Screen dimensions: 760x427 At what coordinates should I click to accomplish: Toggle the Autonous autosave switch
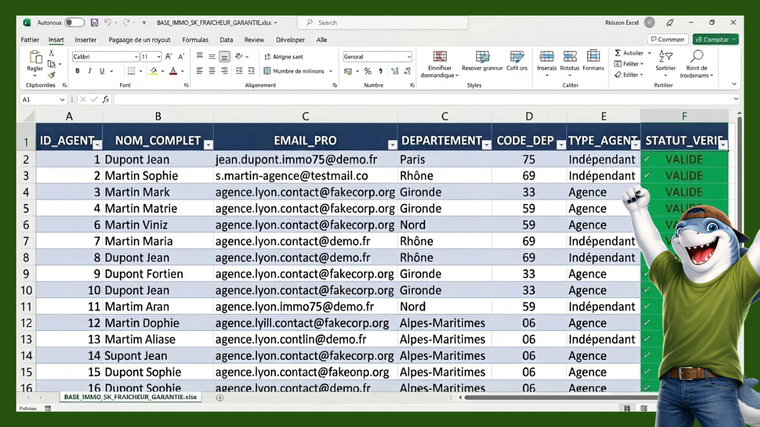(74, 22)
